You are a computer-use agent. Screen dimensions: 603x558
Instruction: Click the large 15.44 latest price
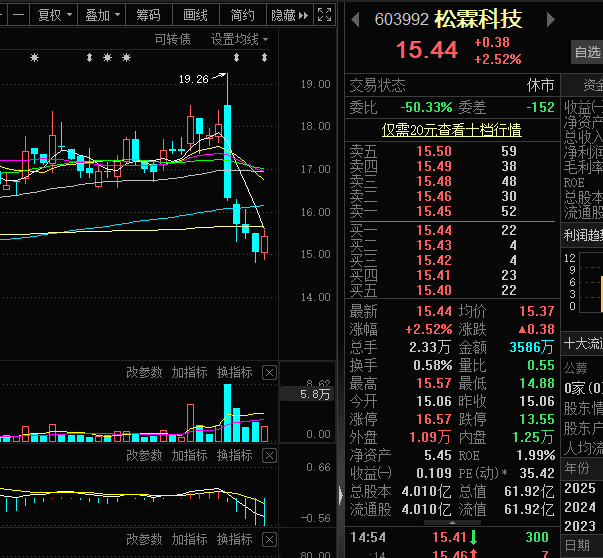[427, 50]
